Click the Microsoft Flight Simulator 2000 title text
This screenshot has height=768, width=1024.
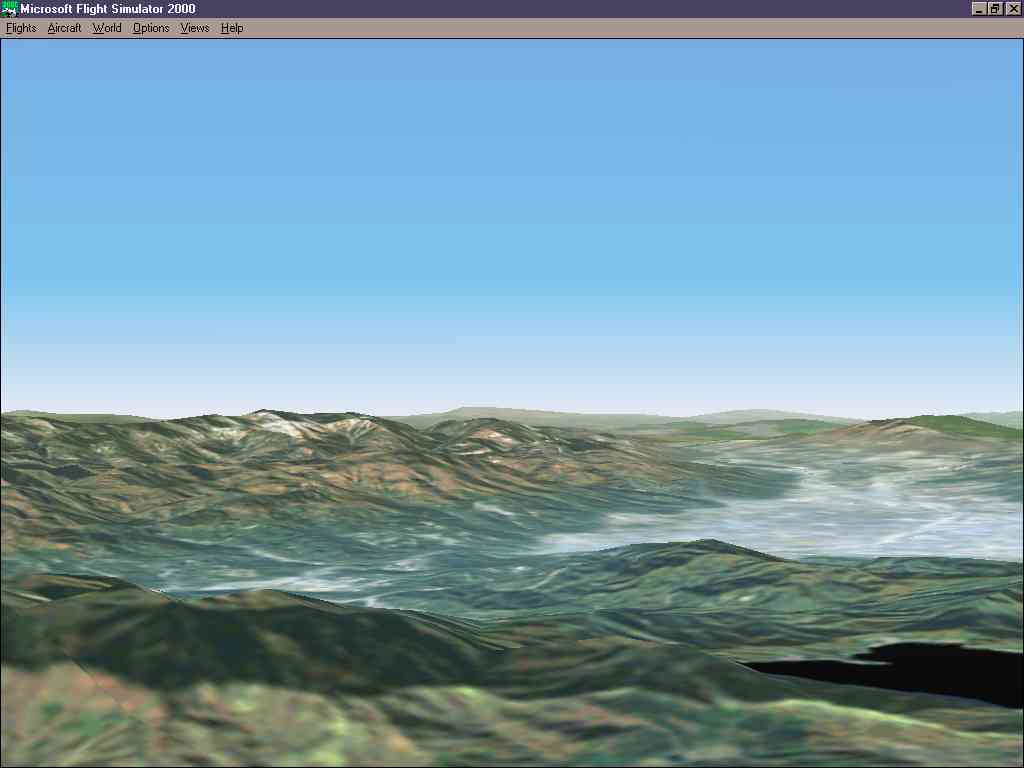pos(108,9)
